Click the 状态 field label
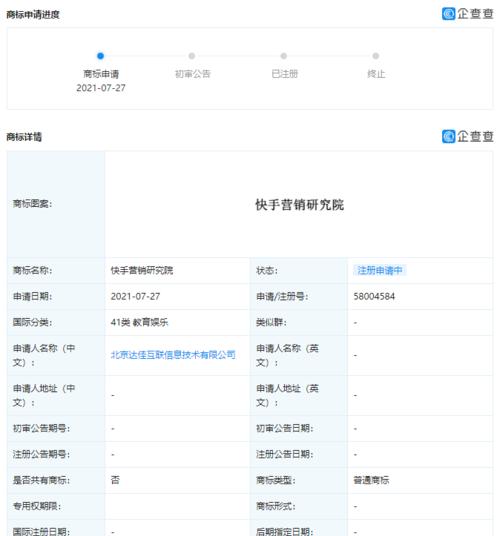Image resolution: width=500 pixels, height=536 pixels. point(267,270)
